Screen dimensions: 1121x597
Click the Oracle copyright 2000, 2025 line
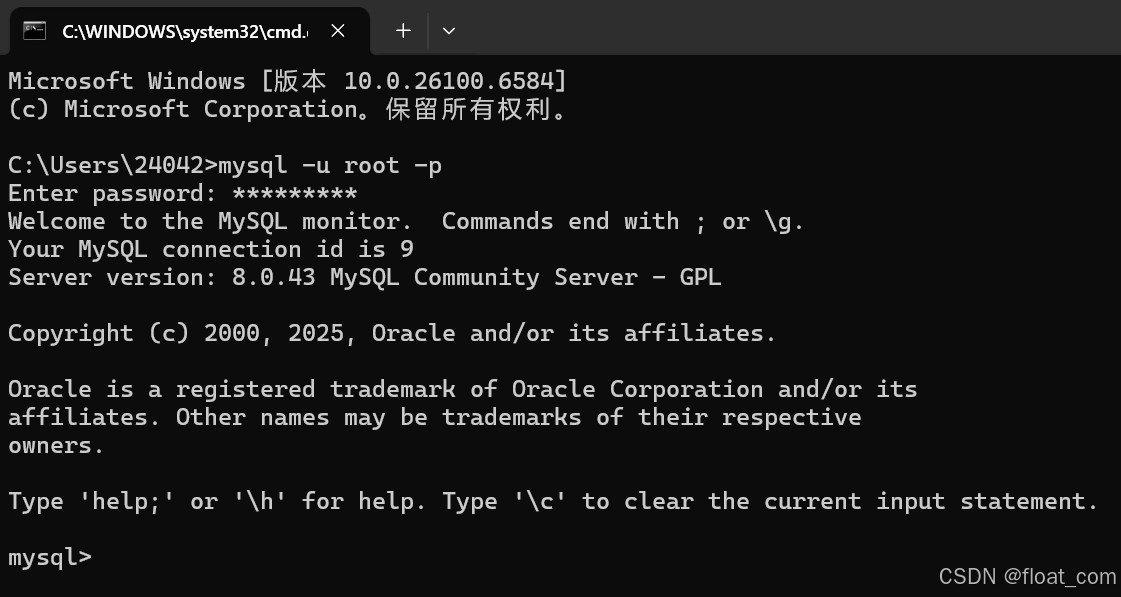(391, 333)
